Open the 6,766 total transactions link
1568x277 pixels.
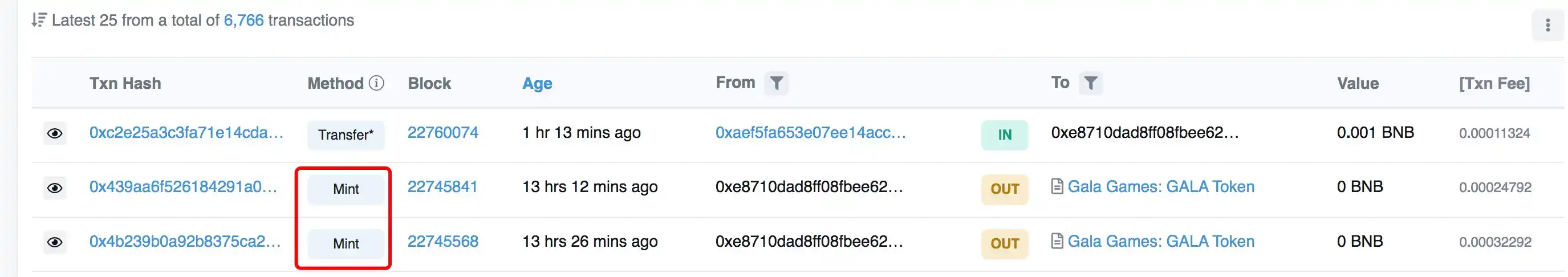243,20
